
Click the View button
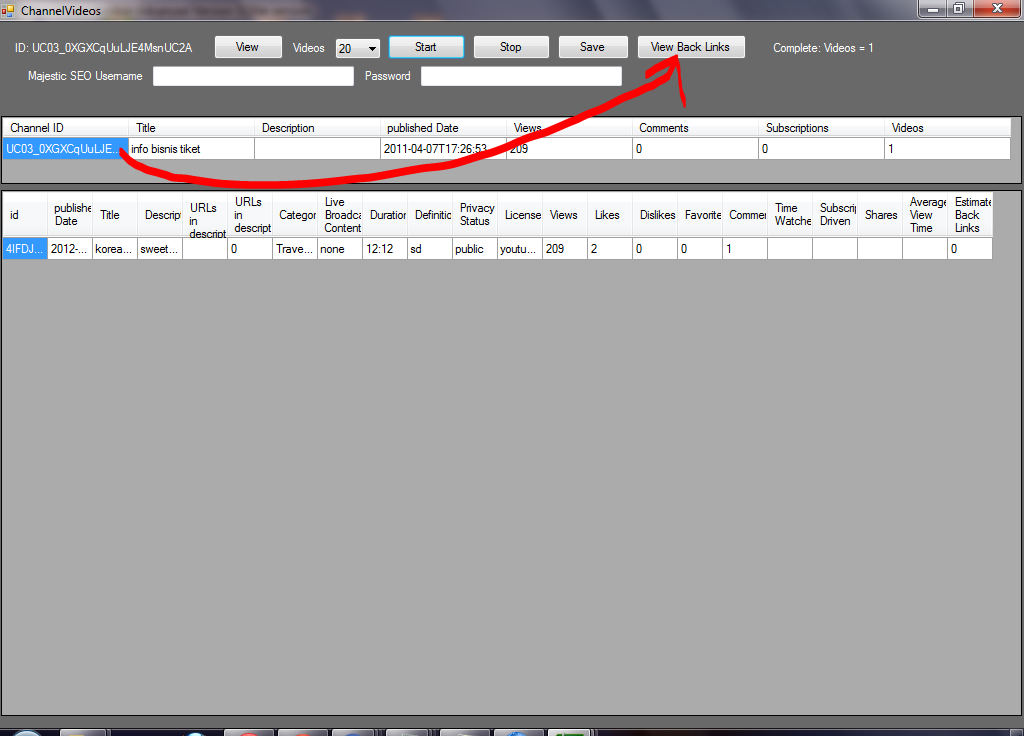pos(248,47)
